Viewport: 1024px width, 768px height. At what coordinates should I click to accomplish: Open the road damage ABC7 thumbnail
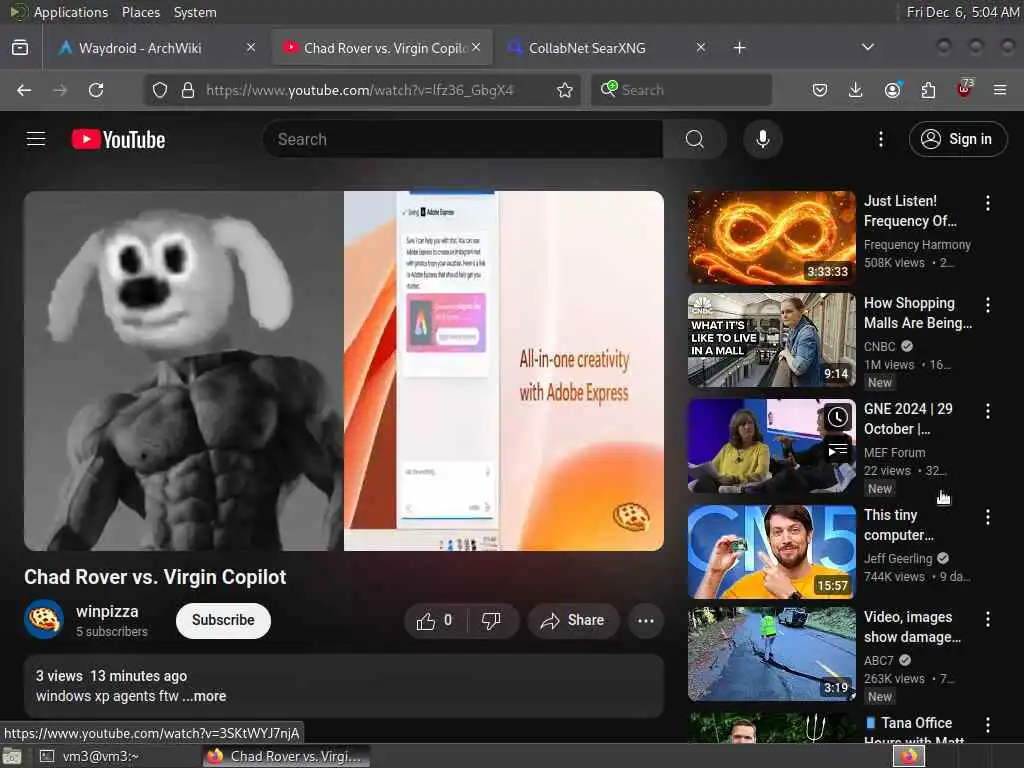(x=771, y=654)
